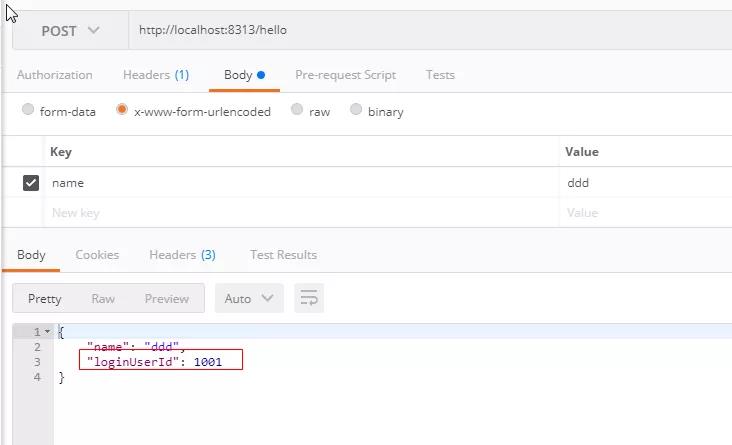Click the Value column header
This screenshot has width=732, height=445.
(582, 152)
